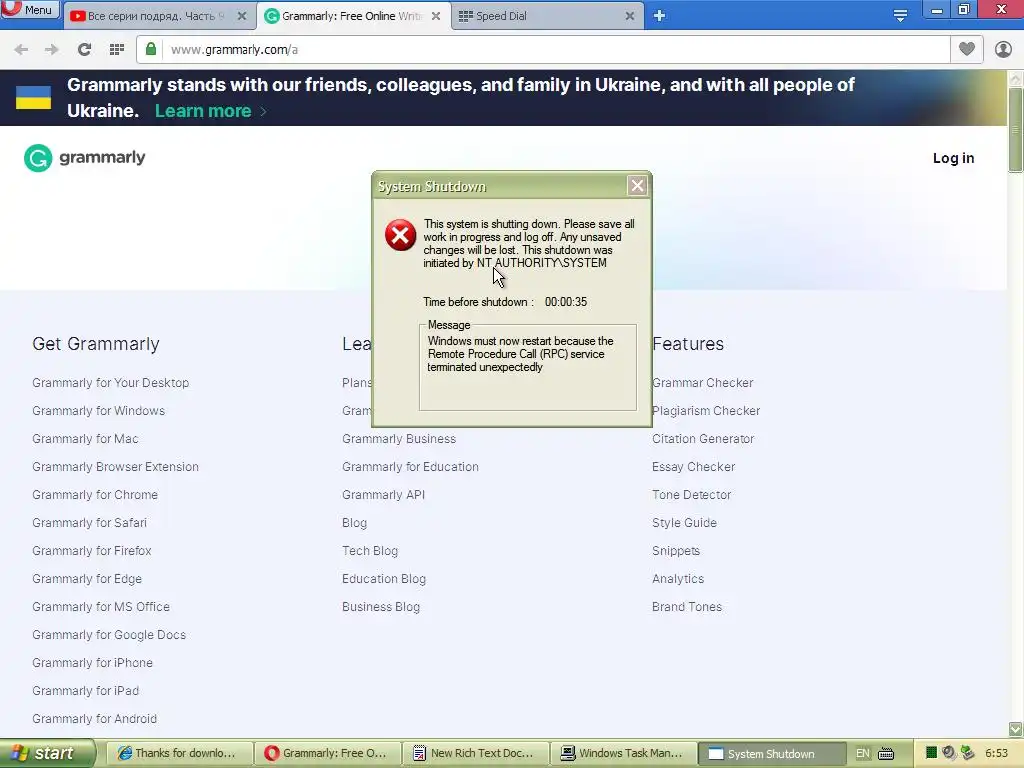Open the Grammar Checker link
This screenshot has height=768, width=1024.
pos(703,383)
